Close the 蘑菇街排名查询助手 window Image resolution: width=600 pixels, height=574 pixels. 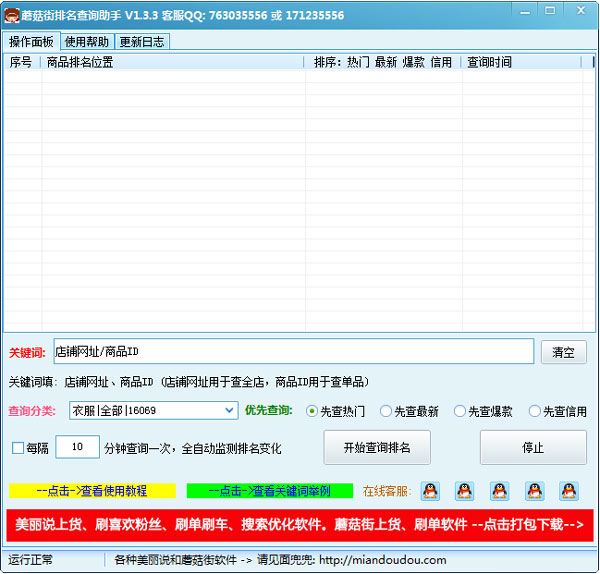[581, 11]
